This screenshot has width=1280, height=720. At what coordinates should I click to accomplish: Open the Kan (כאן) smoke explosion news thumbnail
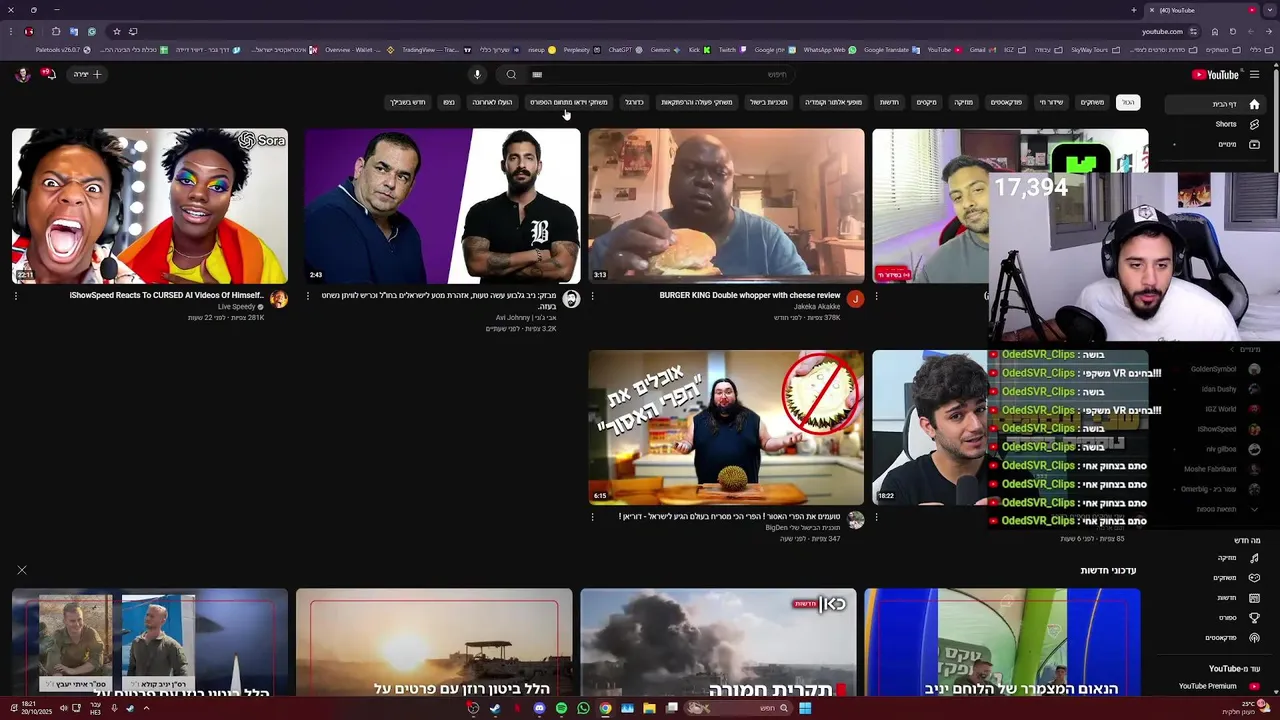pyautogui.click(x=718, y=642)
